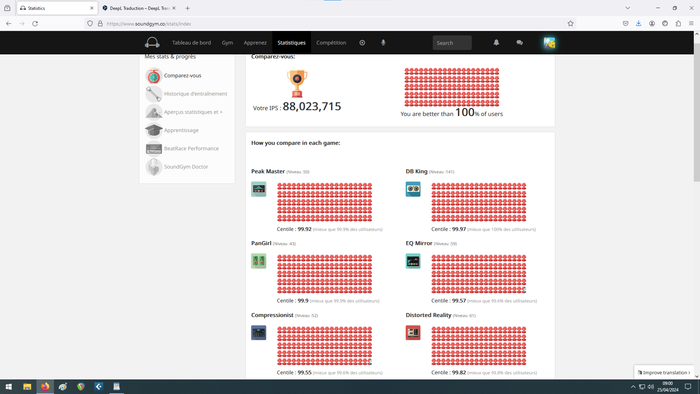This screenshot has height=394, width=700.
Task: Open Windows notification center
Action: 688,387
